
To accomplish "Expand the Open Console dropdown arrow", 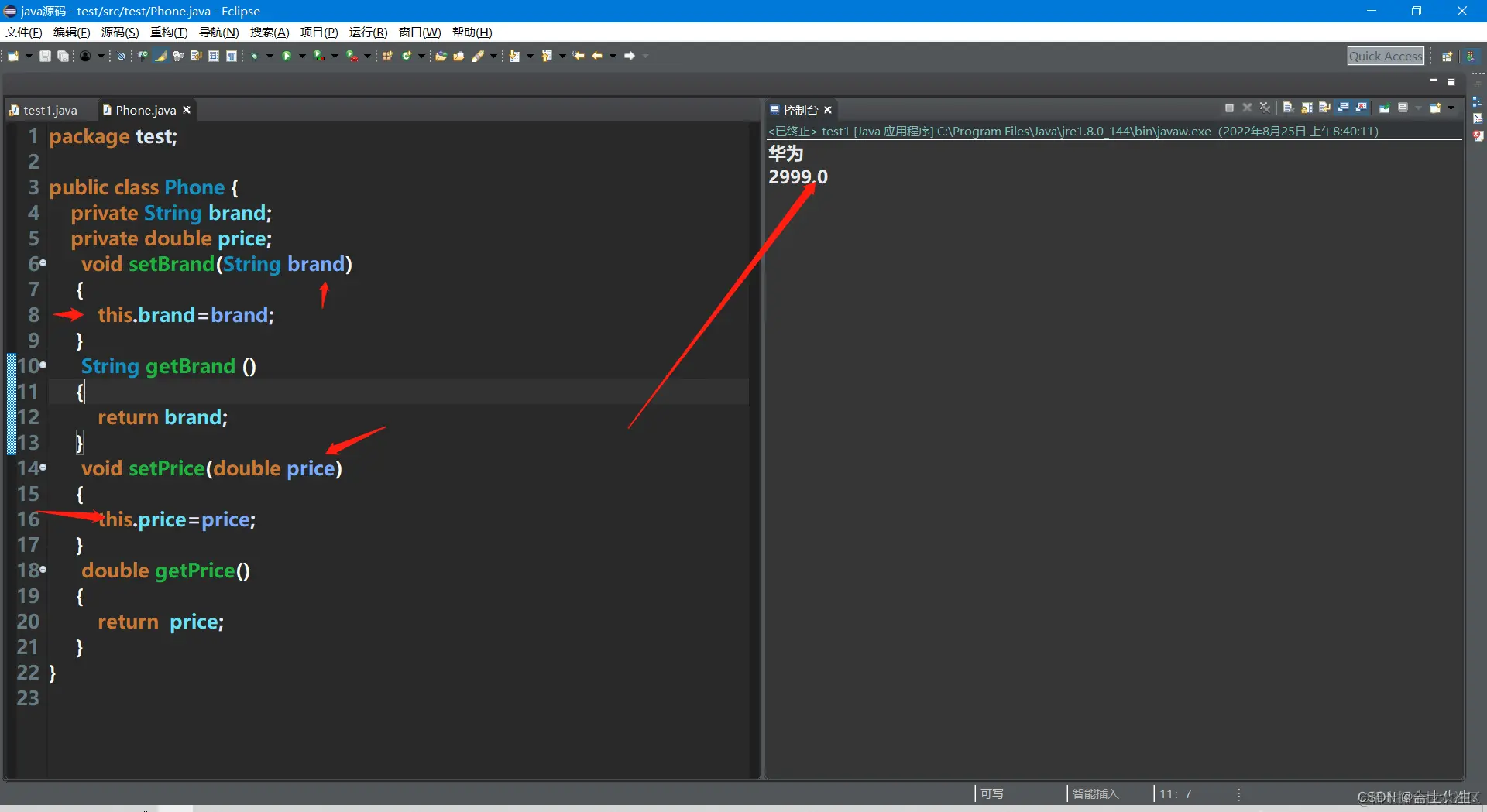I will click(1451, 108).
